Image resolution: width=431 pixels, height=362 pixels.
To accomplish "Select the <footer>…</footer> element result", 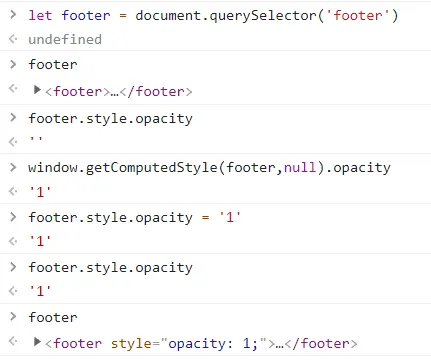I will click(118, 92).
